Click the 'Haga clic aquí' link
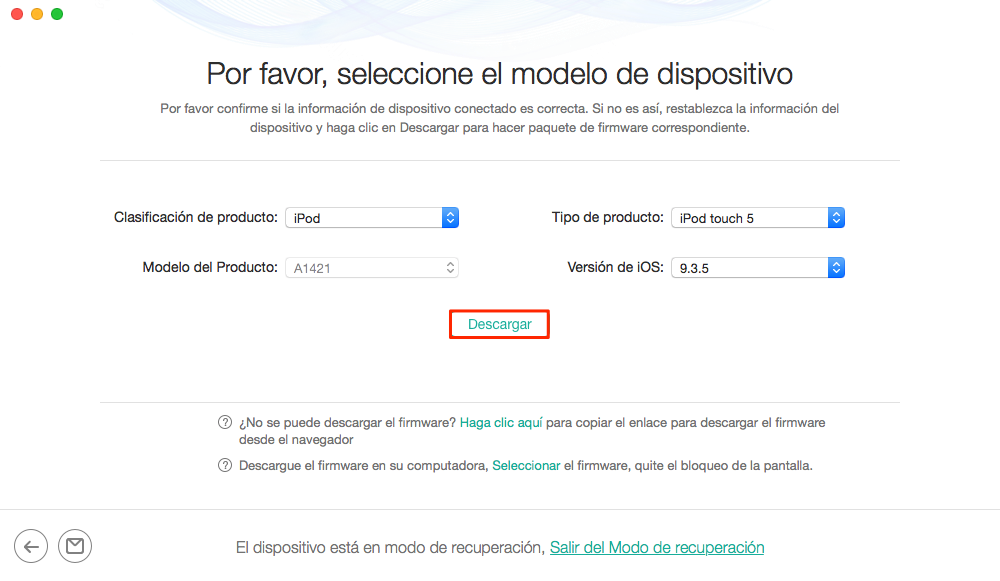Screen dimensions: 1000x581 pyautogui.click(x=501, y=423)
